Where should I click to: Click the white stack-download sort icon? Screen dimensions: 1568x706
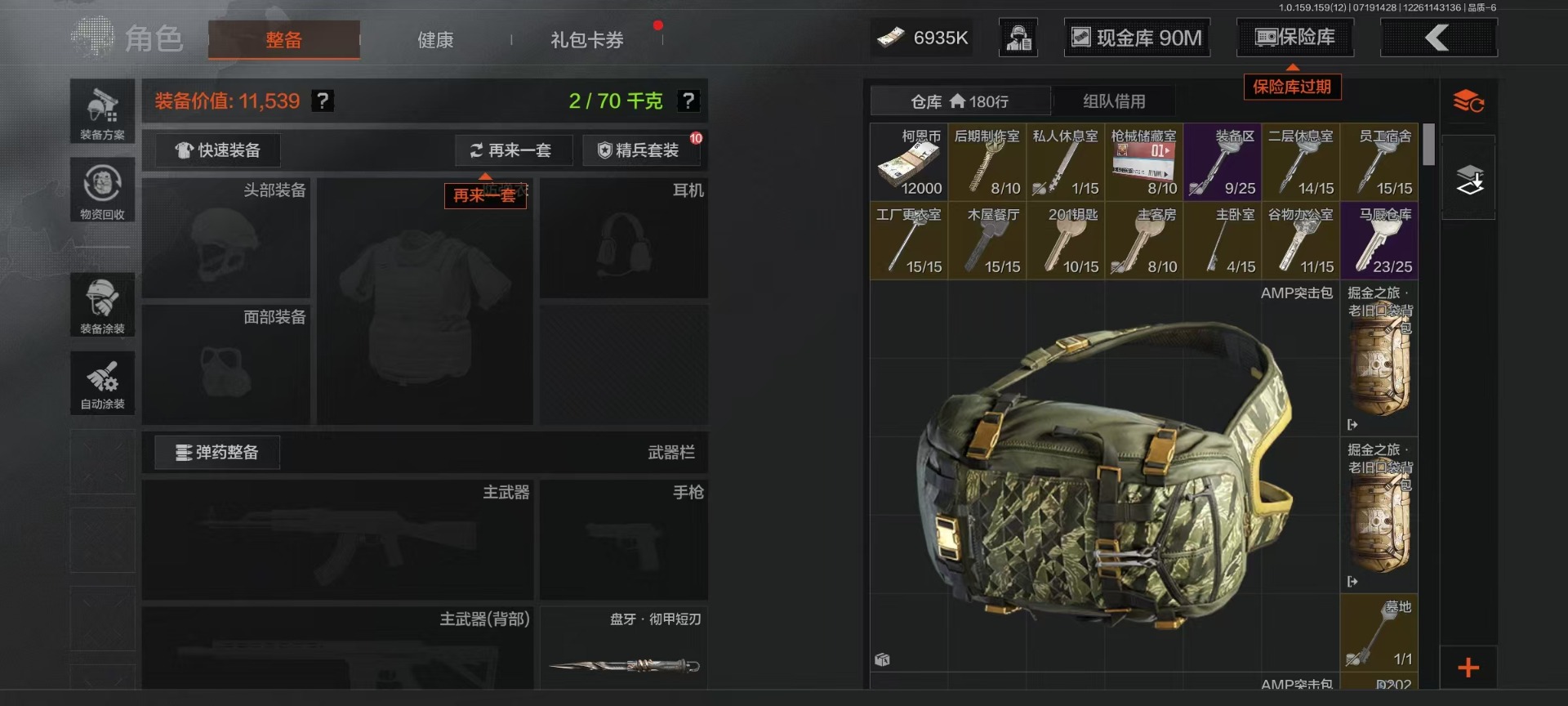point(1468,179)
